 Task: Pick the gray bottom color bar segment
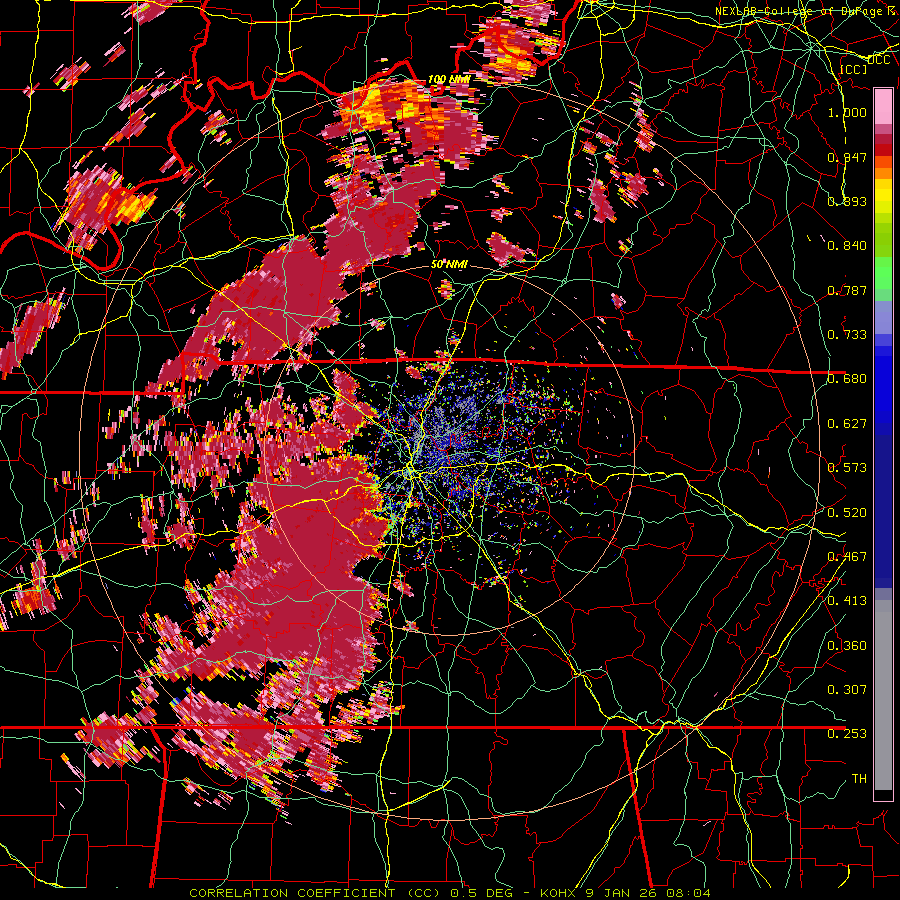pos(883,695)
